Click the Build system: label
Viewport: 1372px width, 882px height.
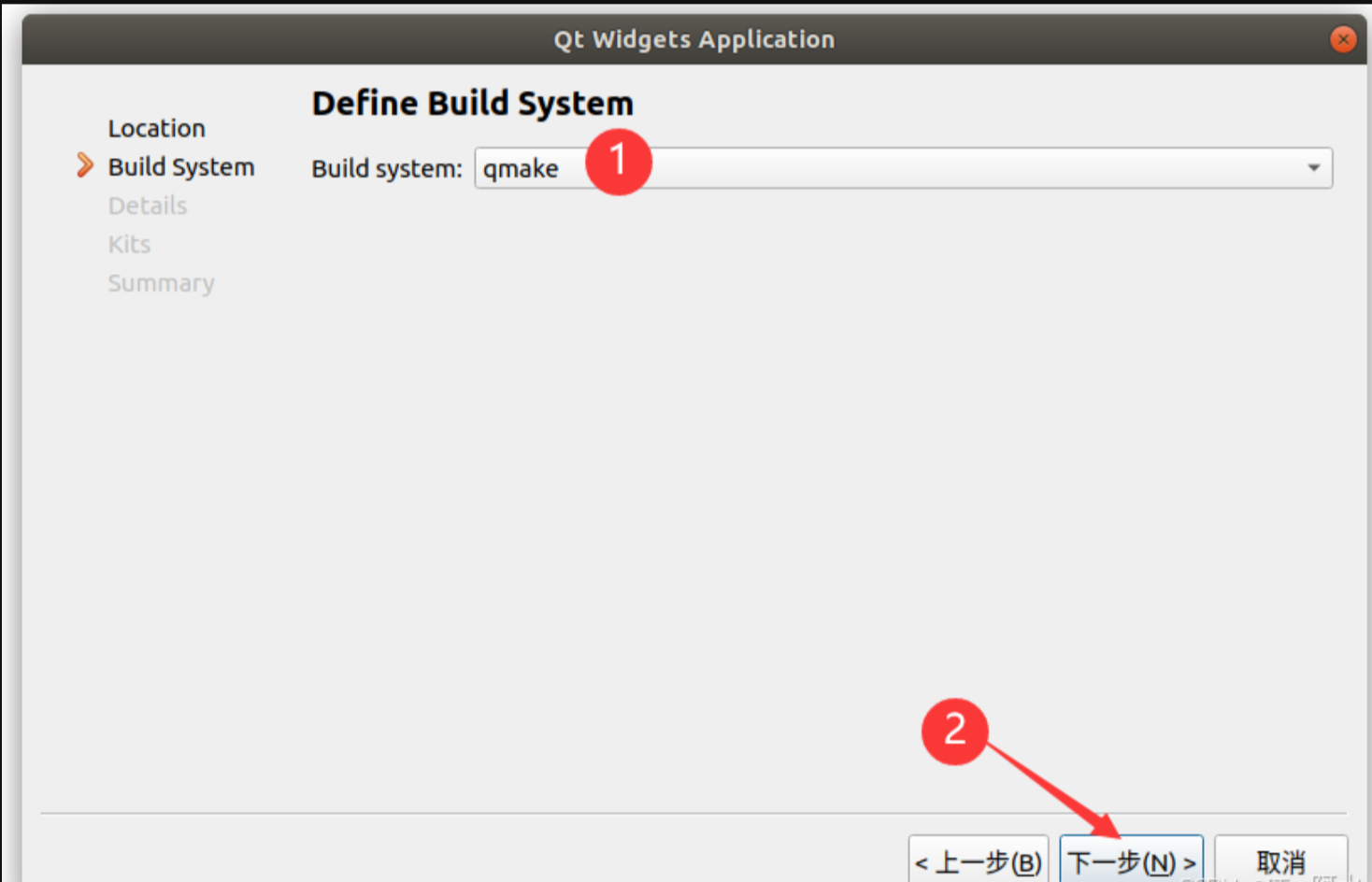click(387, 168)
